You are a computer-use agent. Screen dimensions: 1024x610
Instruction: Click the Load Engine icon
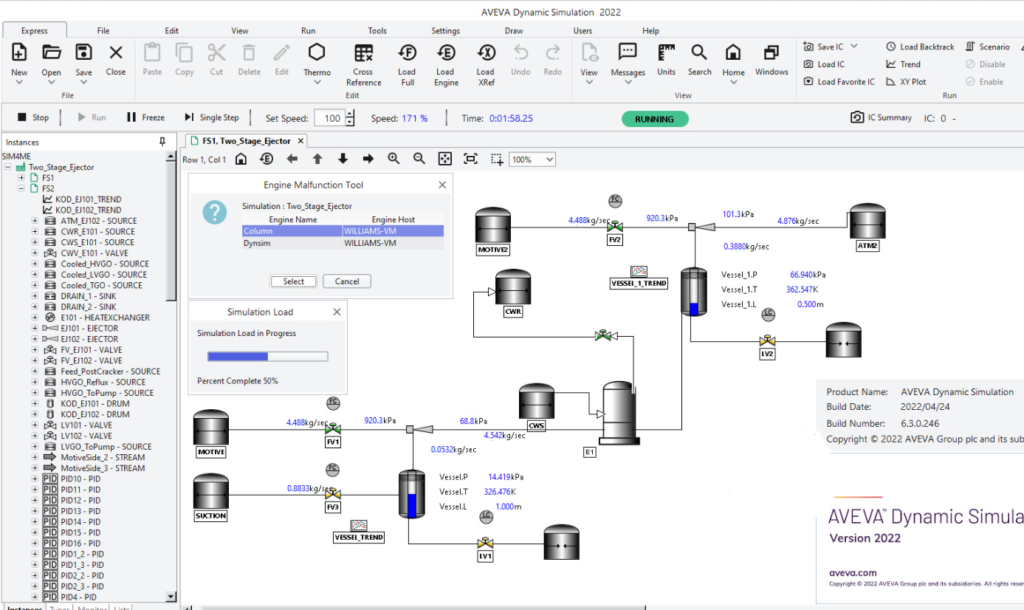pos(446,52)
